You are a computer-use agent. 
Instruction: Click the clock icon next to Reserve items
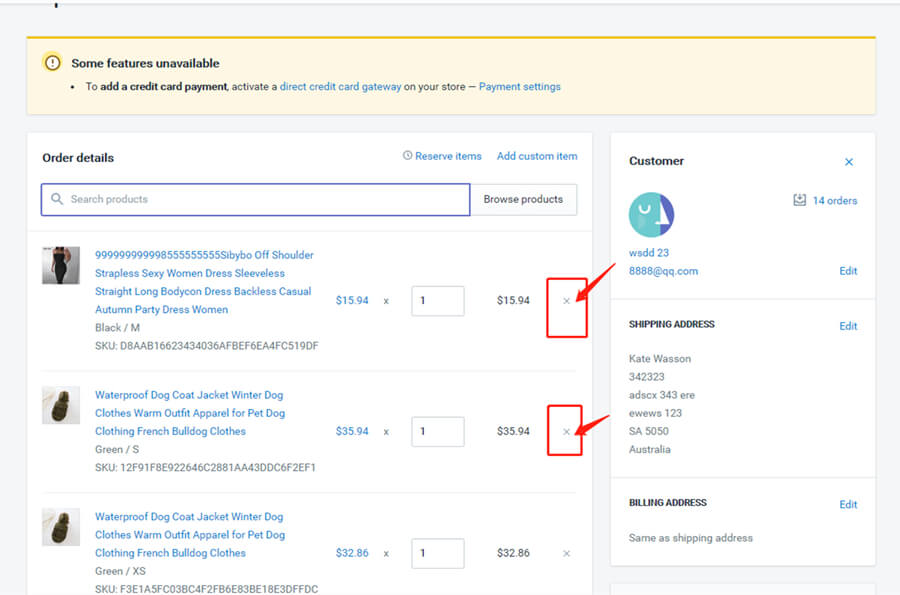(406, 156)
